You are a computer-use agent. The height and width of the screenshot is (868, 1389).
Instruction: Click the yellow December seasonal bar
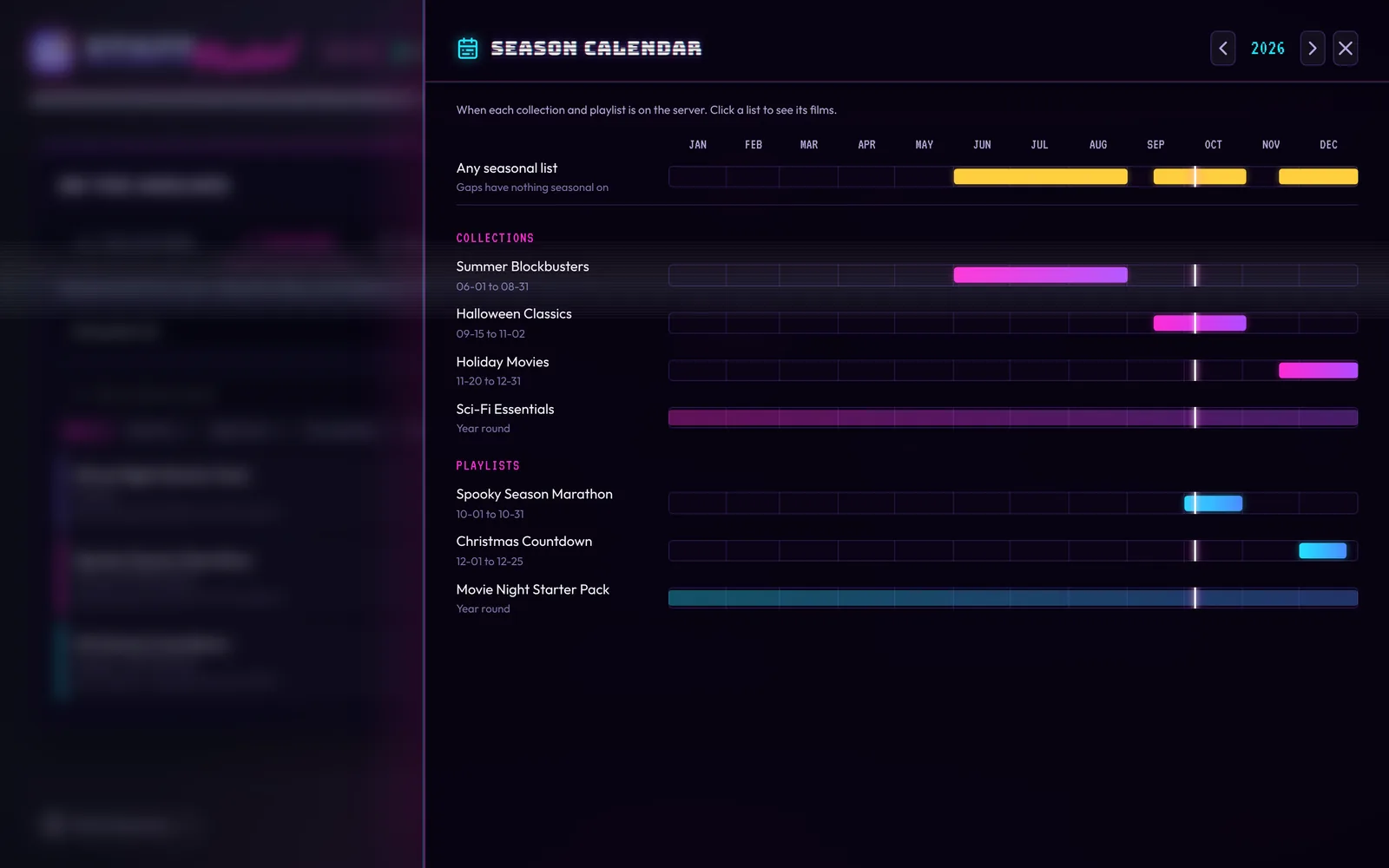(x=1318, y=176)
